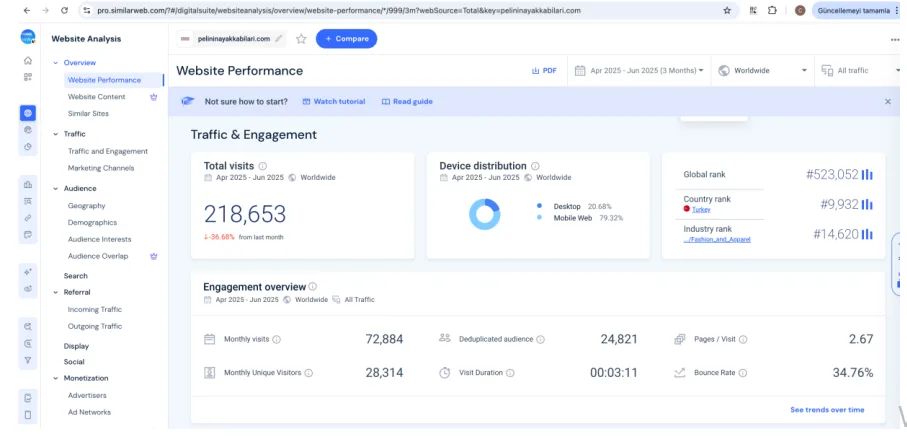Open Similar Sites in sidebar

pyautogui.click(x=88, y=113)
